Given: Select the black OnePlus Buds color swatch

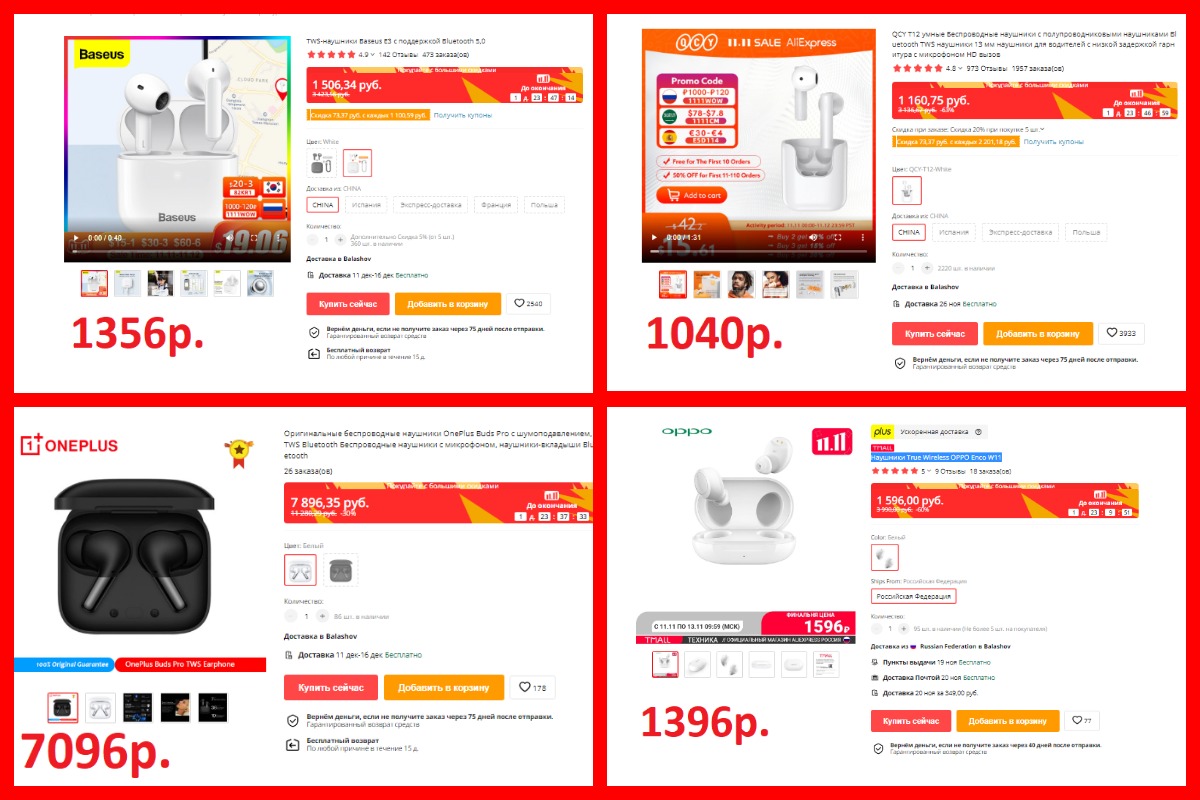Looking at the screenshot, I should point(341,570).
